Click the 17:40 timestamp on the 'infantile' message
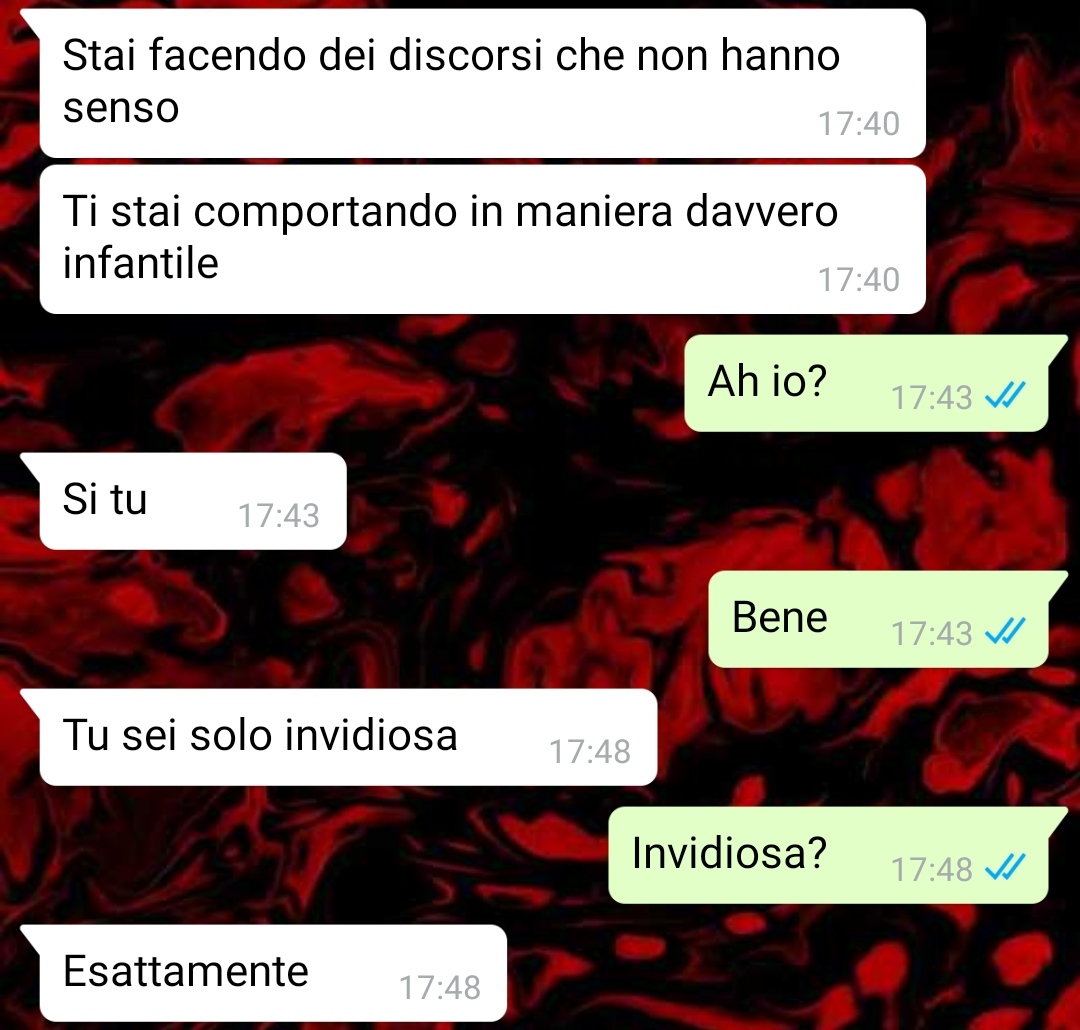This screenshot has width=1080, height=1030. 858,280
